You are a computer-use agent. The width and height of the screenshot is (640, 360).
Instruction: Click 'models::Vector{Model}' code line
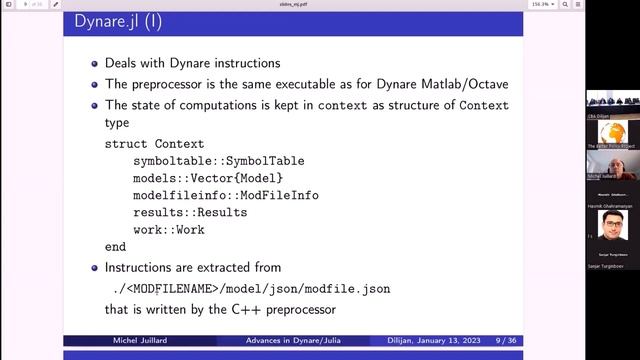[x=208, y=178]
